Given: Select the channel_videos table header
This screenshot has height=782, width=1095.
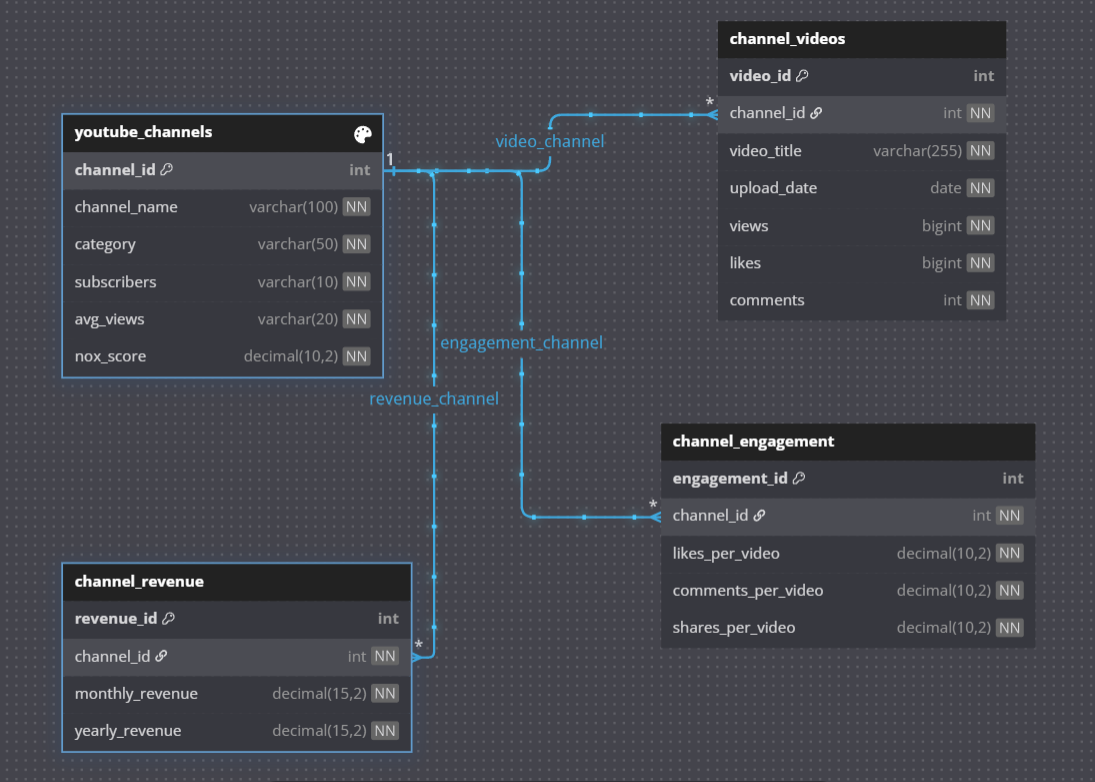Looking at the screenshot, I should point(862,39).
